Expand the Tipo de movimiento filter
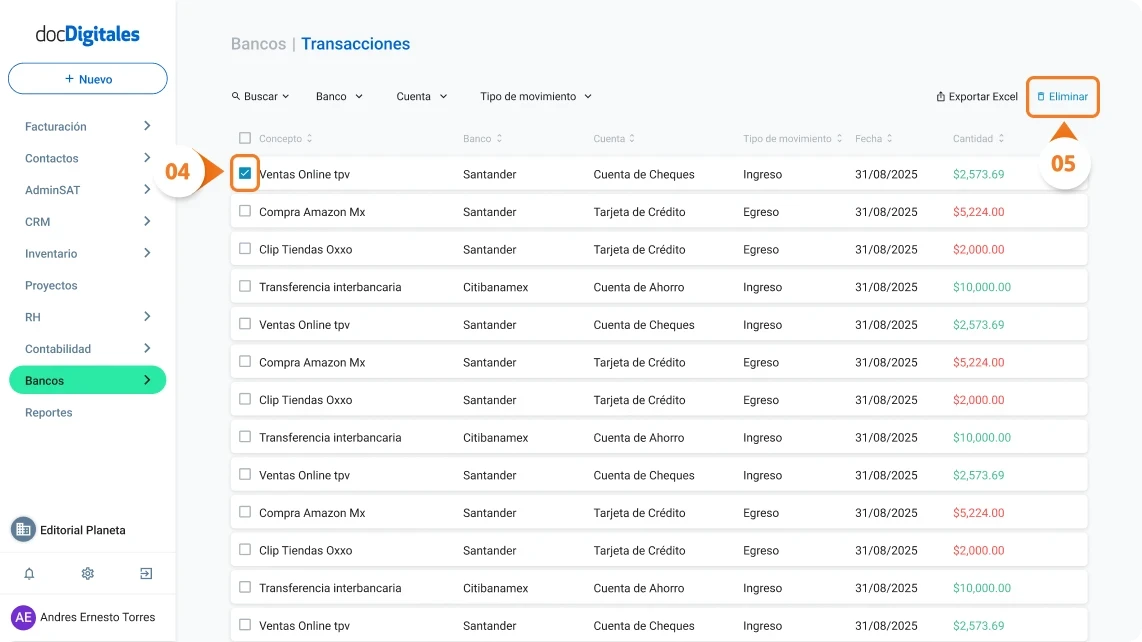 [x=537, y=96]
